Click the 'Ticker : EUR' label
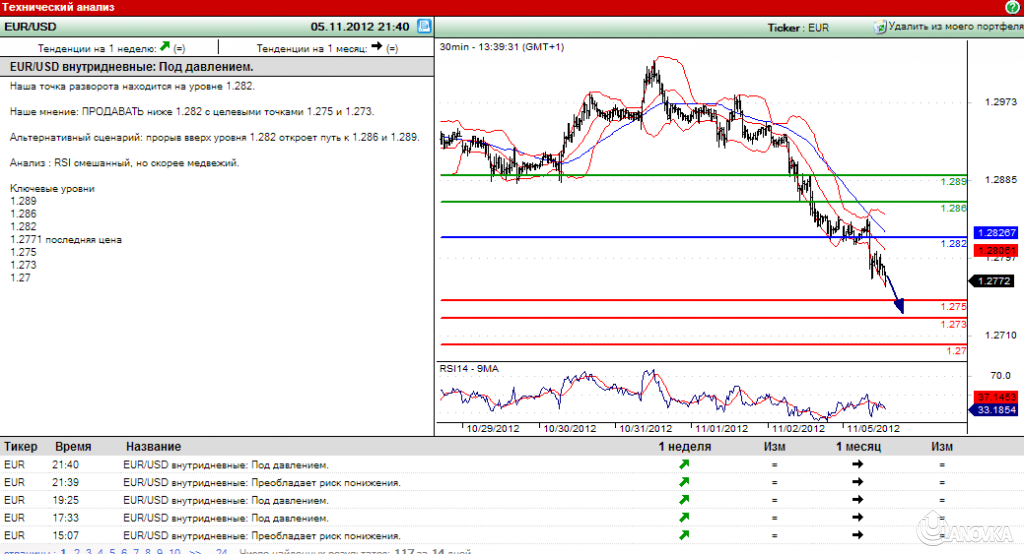The width and height of the screenshot is (1024, 554). click(798, 28)
